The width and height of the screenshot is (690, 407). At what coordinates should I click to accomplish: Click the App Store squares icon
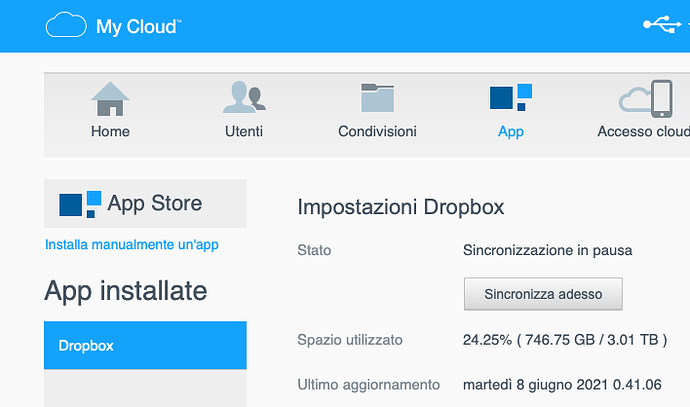pos(80,204)
